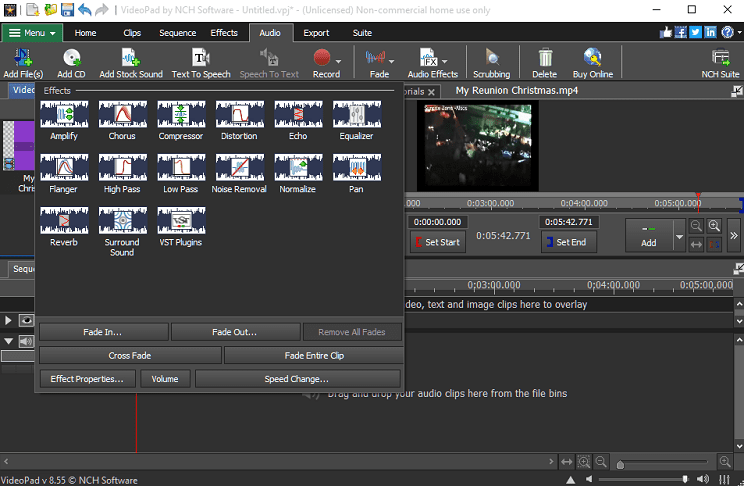
Task: Apply the High Pass filter
Action: pyautogui.click(x=122, y=174)
